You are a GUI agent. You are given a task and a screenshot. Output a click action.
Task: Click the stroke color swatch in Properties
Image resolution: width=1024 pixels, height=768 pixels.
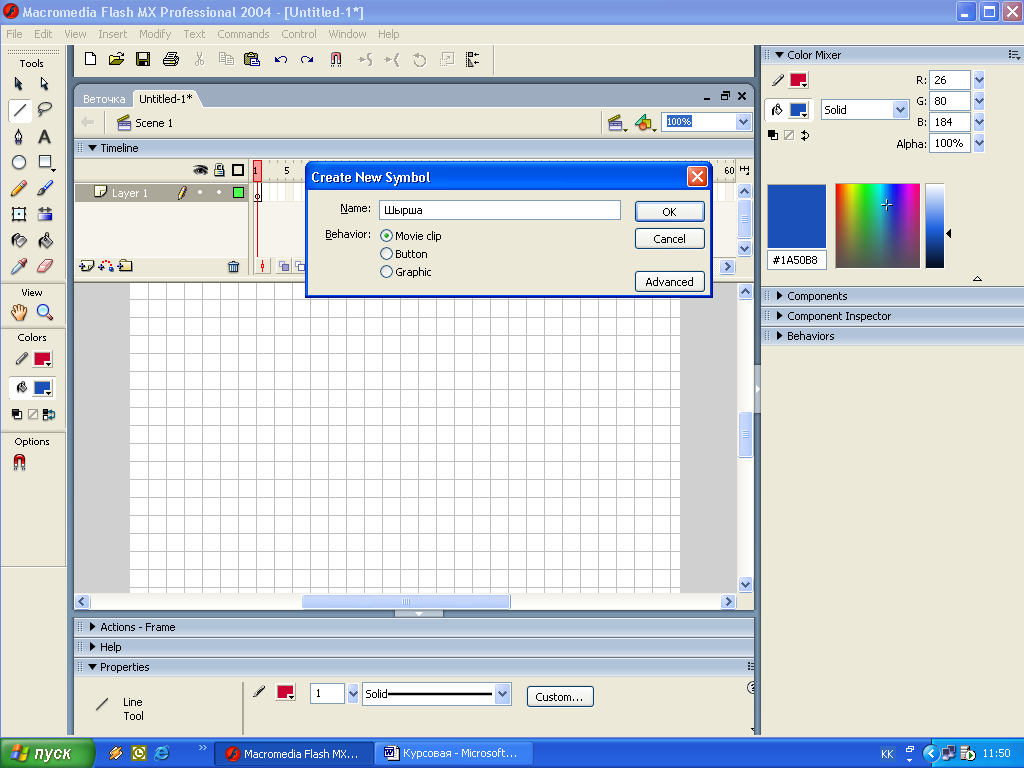pyautogui.click(x=285, y=692)
